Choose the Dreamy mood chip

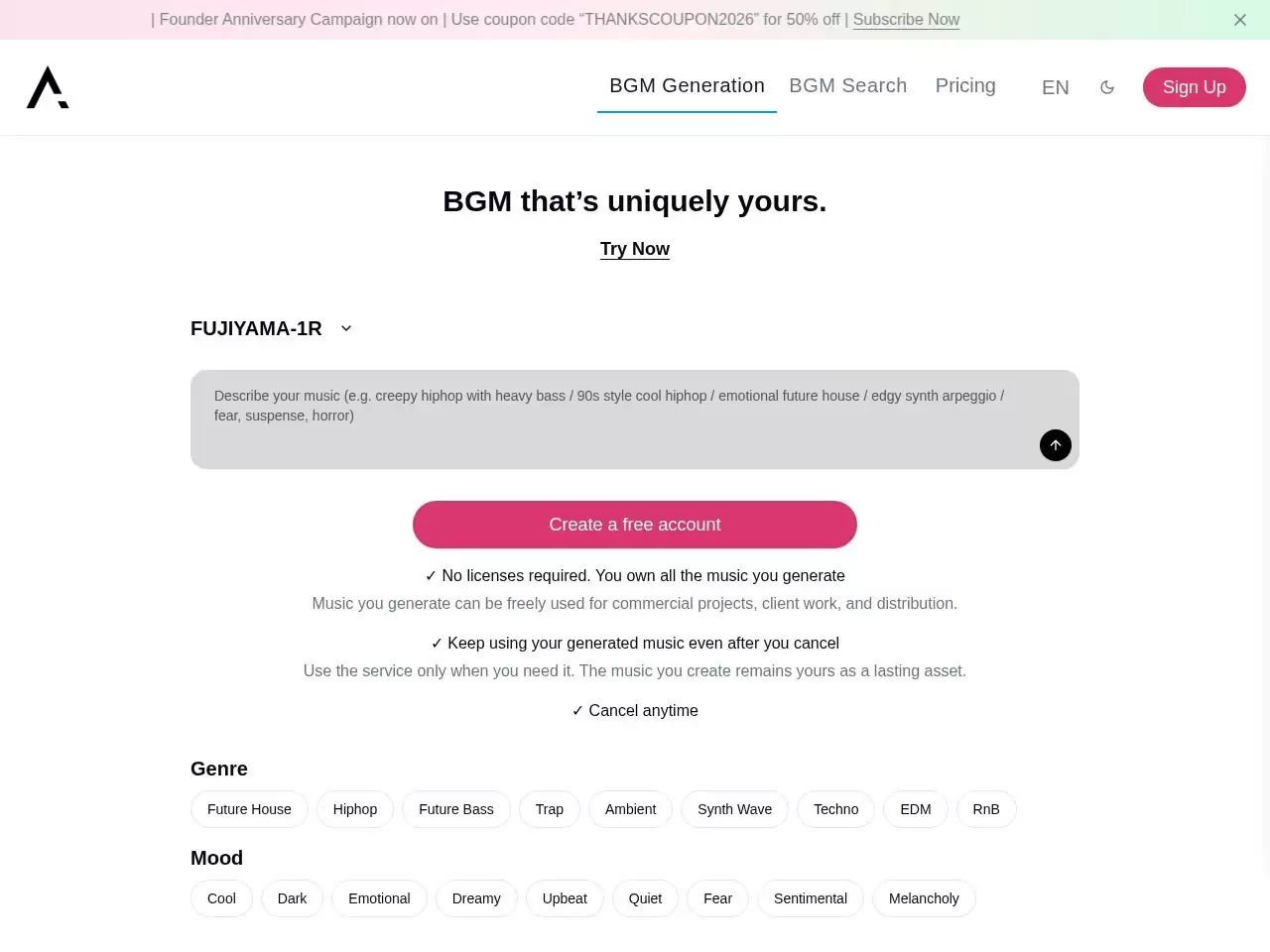(476, 898)
